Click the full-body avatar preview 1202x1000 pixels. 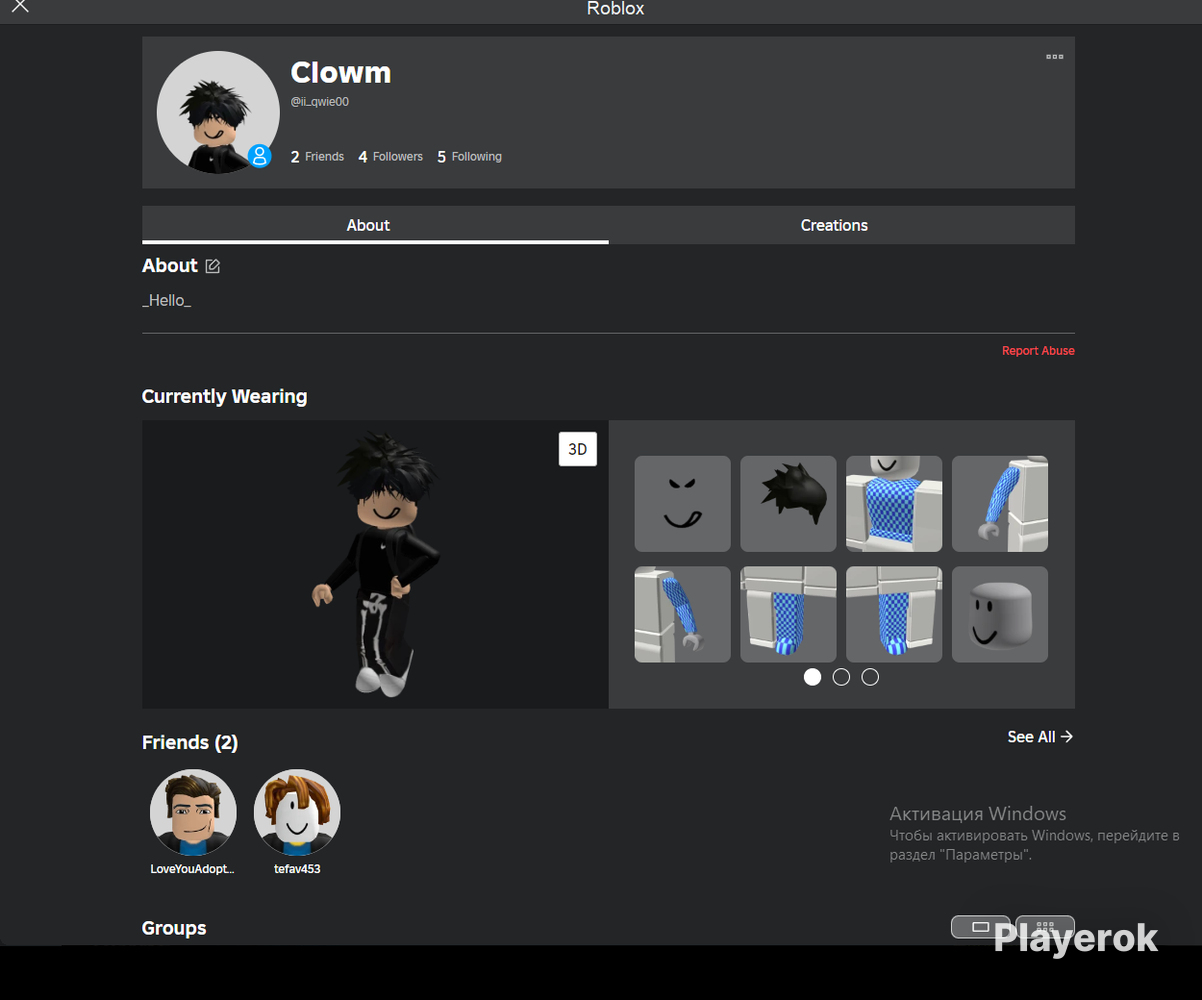click(x=375, y=564)
